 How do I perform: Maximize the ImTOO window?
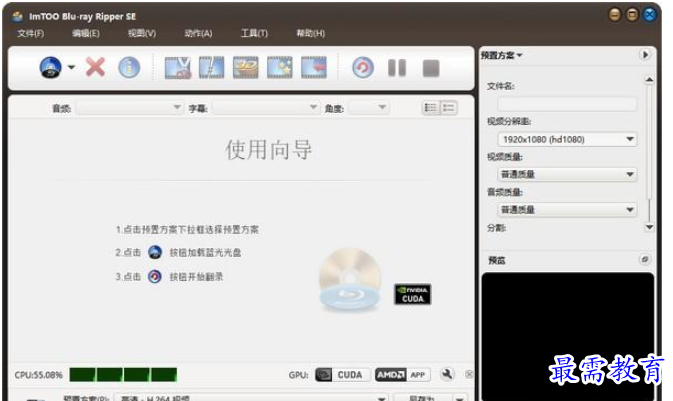(632, 15)
